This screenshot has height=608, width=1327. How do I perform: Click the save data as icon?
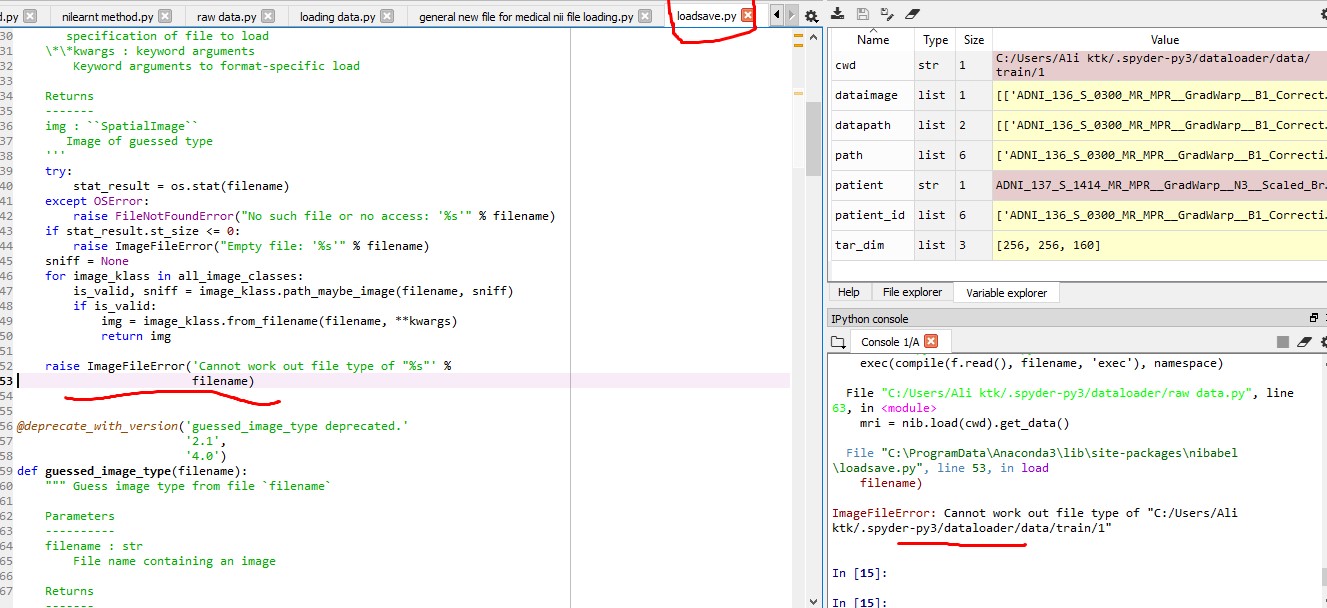tap(886, 14)
